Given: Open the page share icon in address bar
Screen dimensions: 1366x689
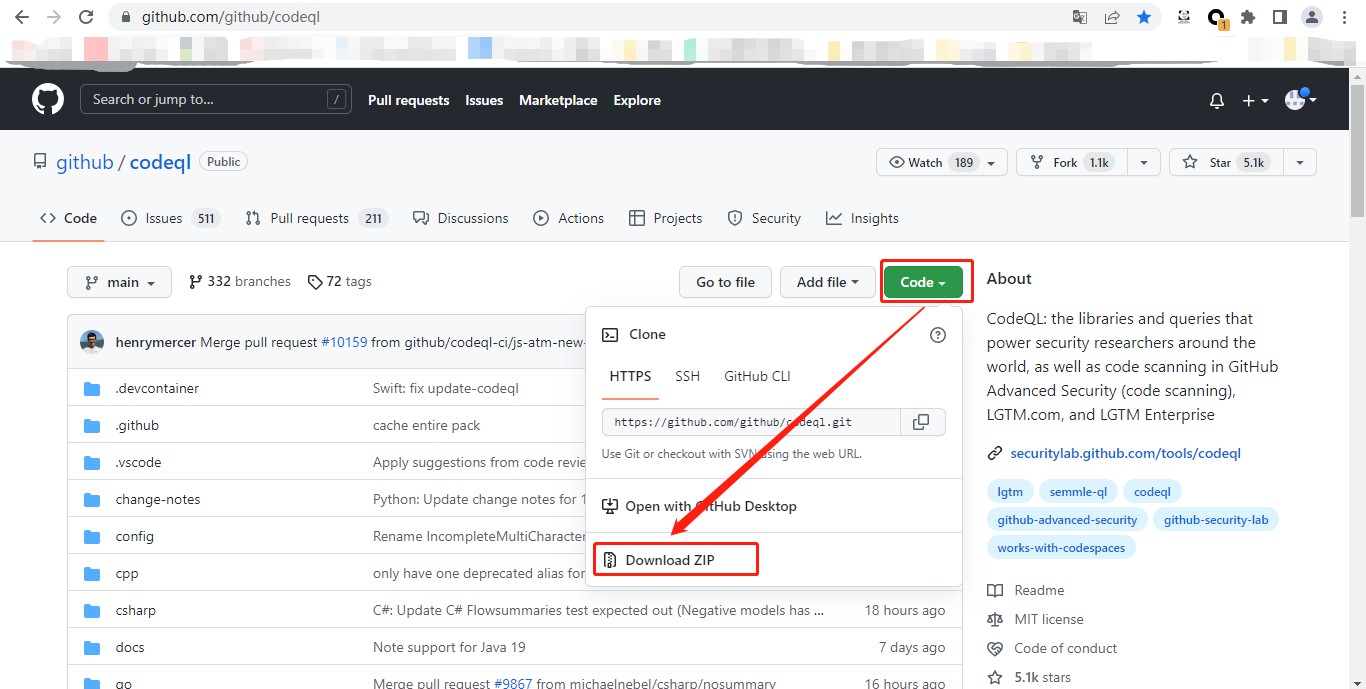Looking at the screenshot, I should [1112, 17].
